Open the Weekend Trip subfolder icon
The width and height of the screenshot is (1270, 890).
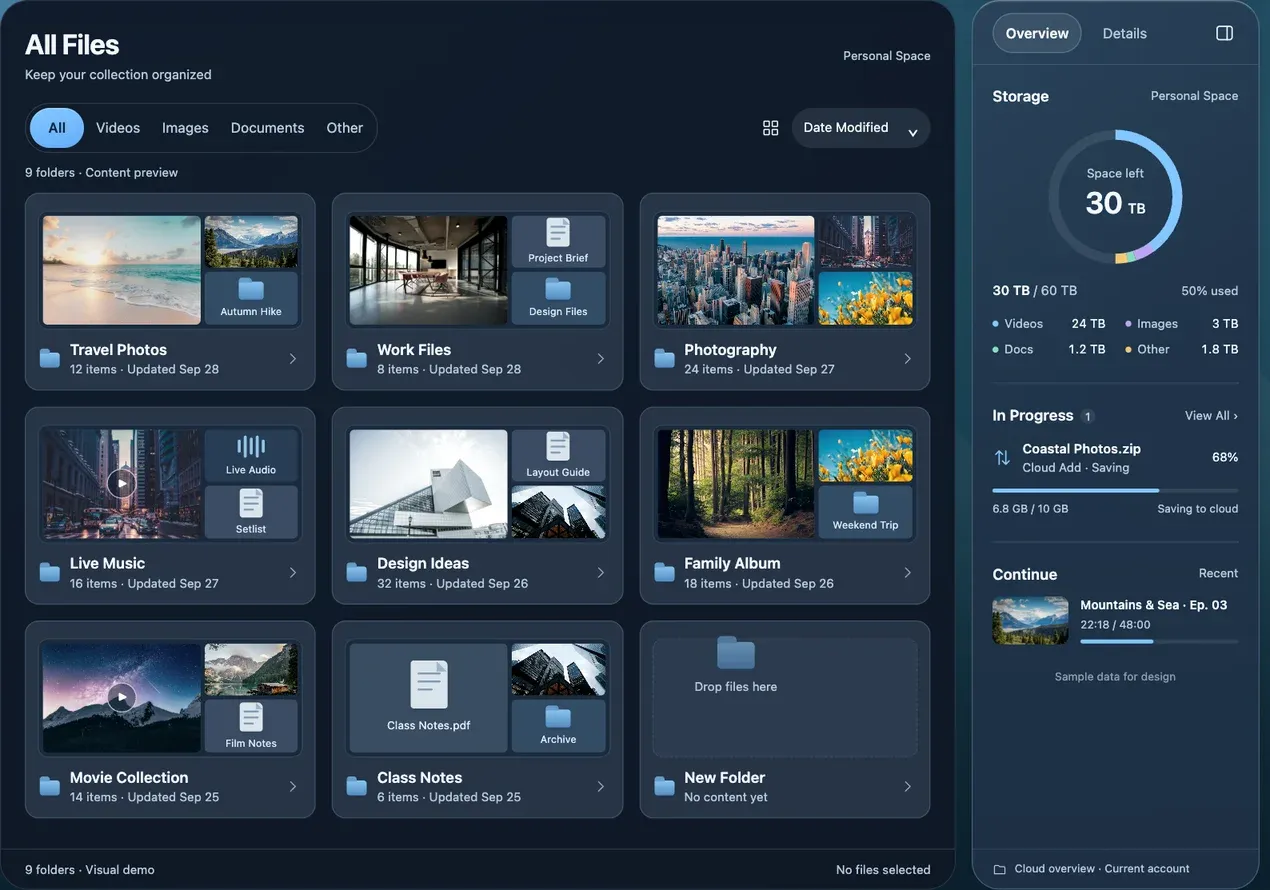coord(866,502)
